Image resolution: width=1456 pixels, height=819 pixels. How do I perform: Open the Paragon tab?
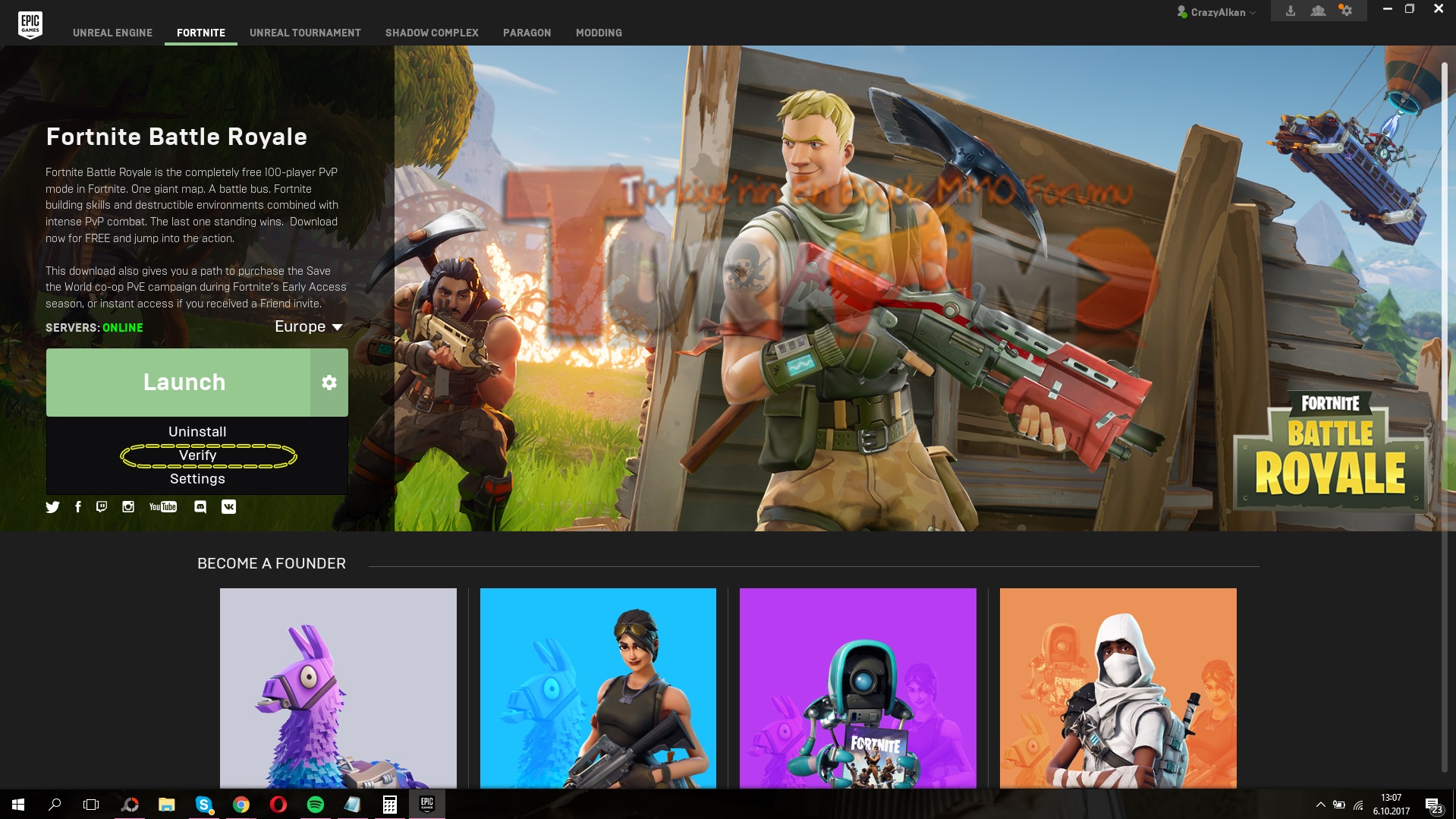pos(527,33)
